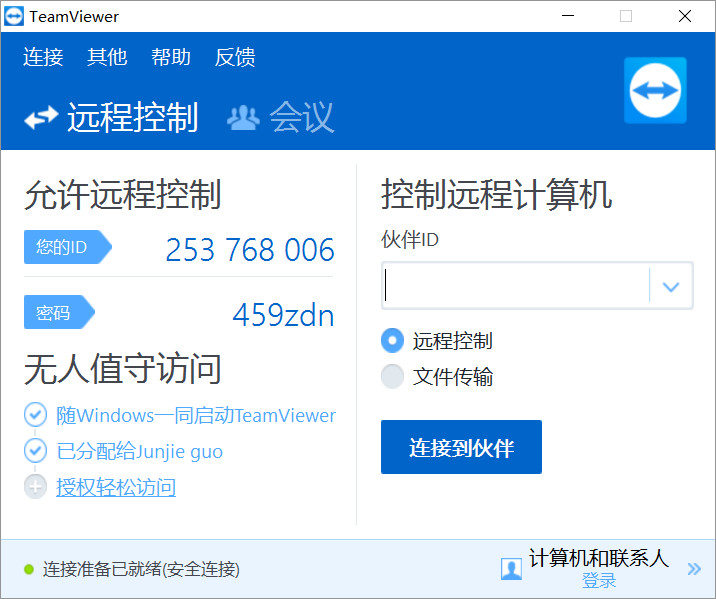Click 随Windows一同启动TeamViewer text link
The width and height of the screenshot is (716, 599).
[x=196, y=415]
